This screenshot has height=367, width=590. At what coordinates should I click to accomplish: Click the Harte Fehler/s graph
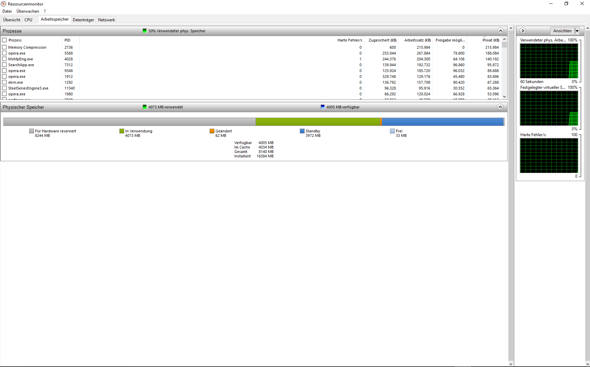(x=549, y=155)
